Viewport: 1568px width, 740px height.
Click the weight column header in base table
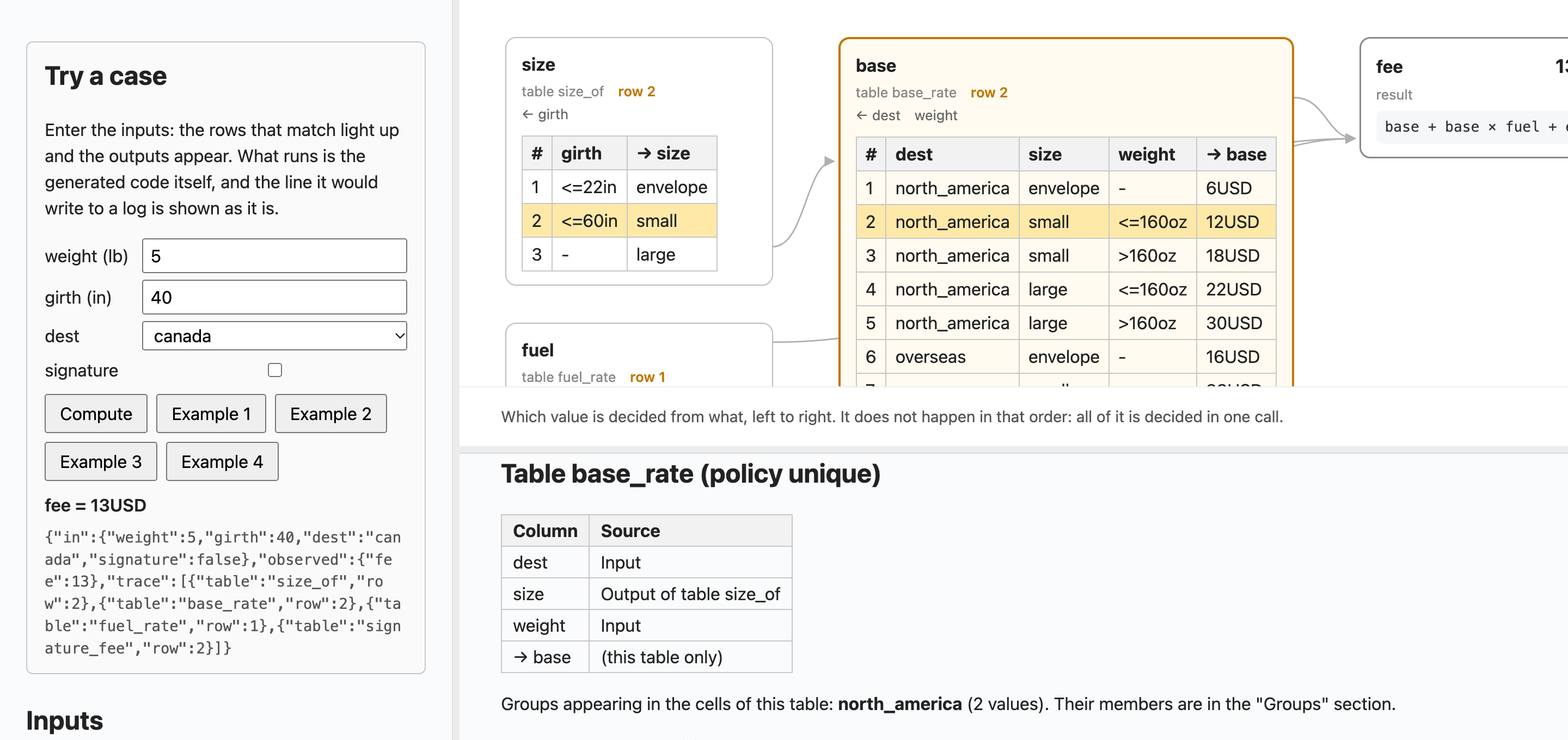pyautogui.click(x=1152, y=155)
